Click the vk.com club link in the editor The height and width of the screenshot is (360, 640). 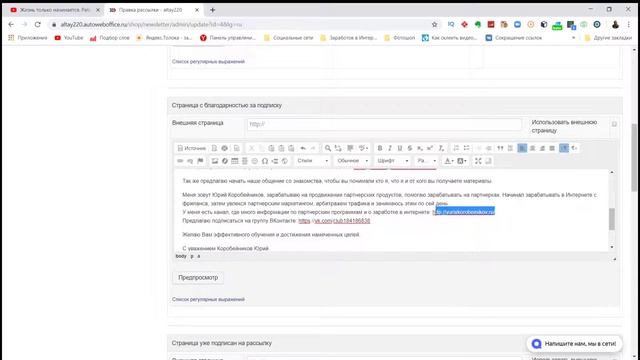point(334,221)
